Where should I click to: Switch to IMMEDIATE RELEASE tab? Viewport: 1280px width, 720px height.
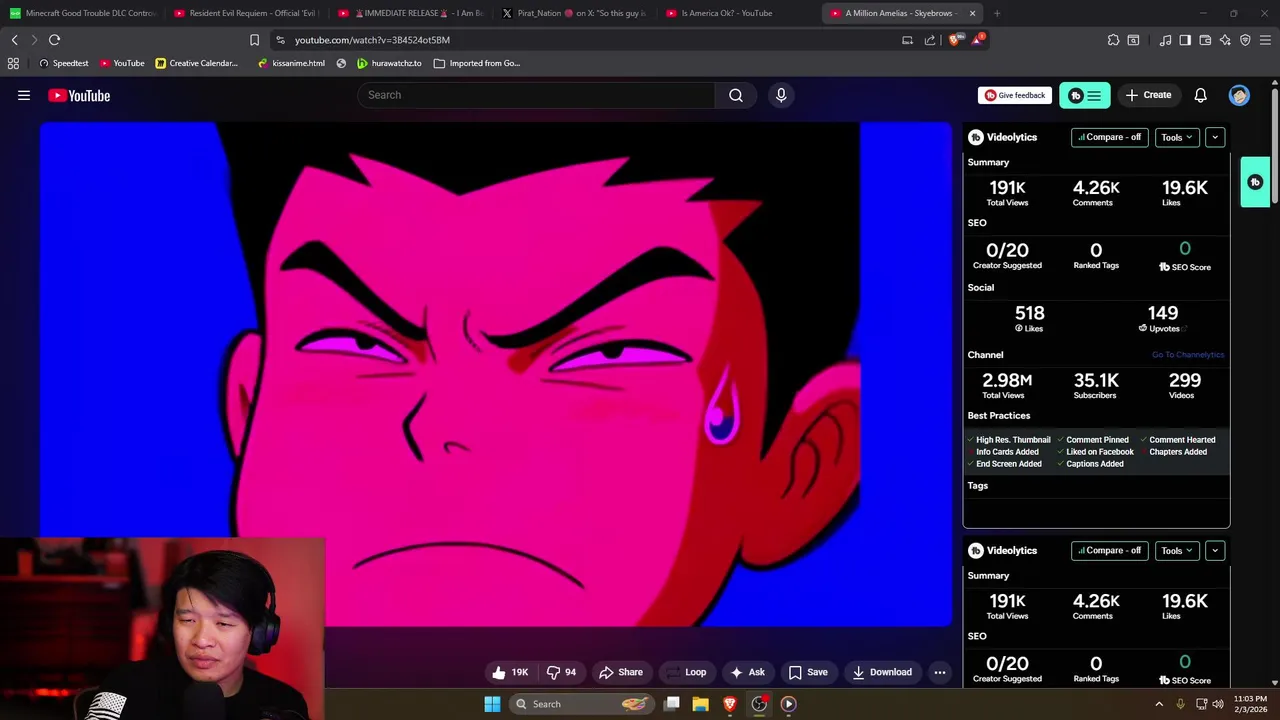point(411,13)
